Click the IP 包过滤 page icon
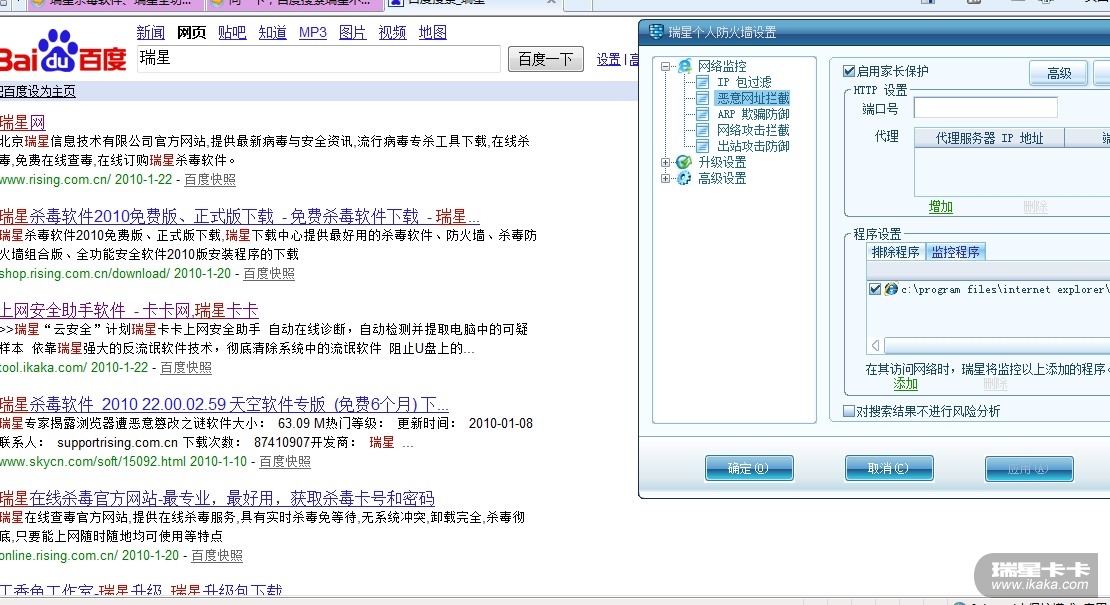The height and width of the screenshot is (605, 1110). pyautogui.click(x=702, y=82)
